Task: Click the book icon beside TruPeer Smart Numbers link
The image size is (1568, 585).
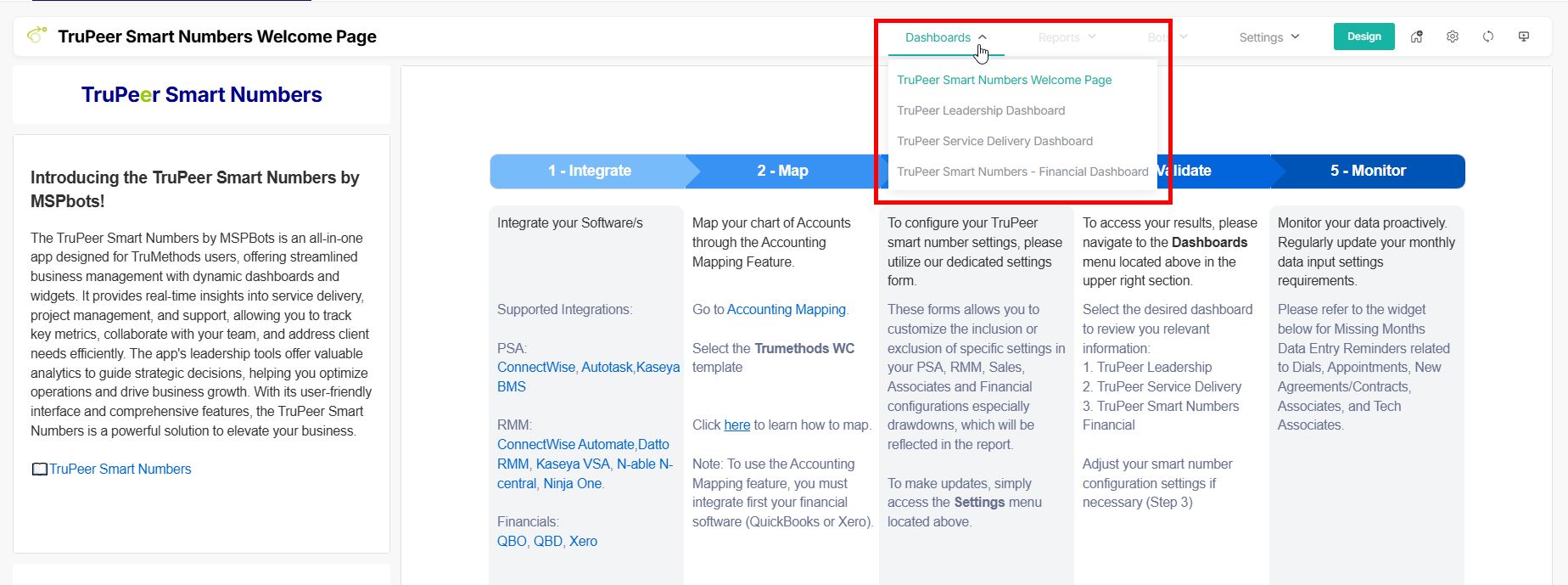Action: [39, 470]
